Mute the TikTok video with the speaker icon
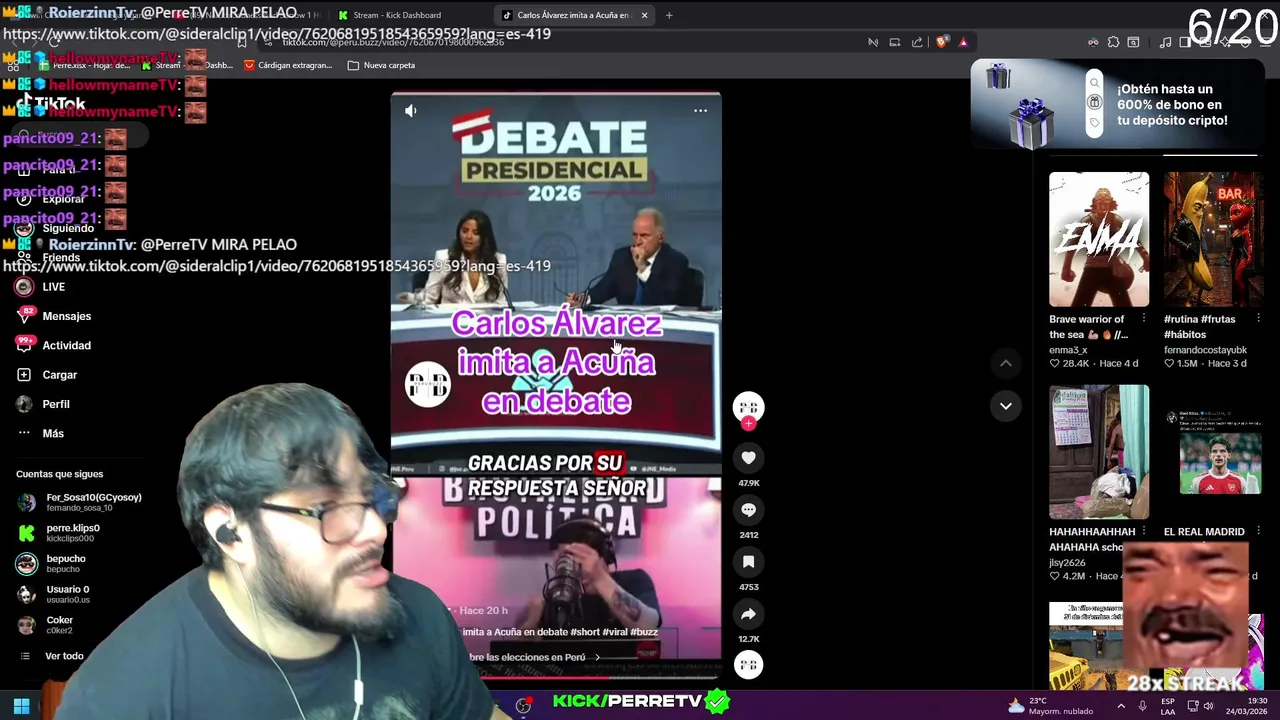 click(410, 111)
